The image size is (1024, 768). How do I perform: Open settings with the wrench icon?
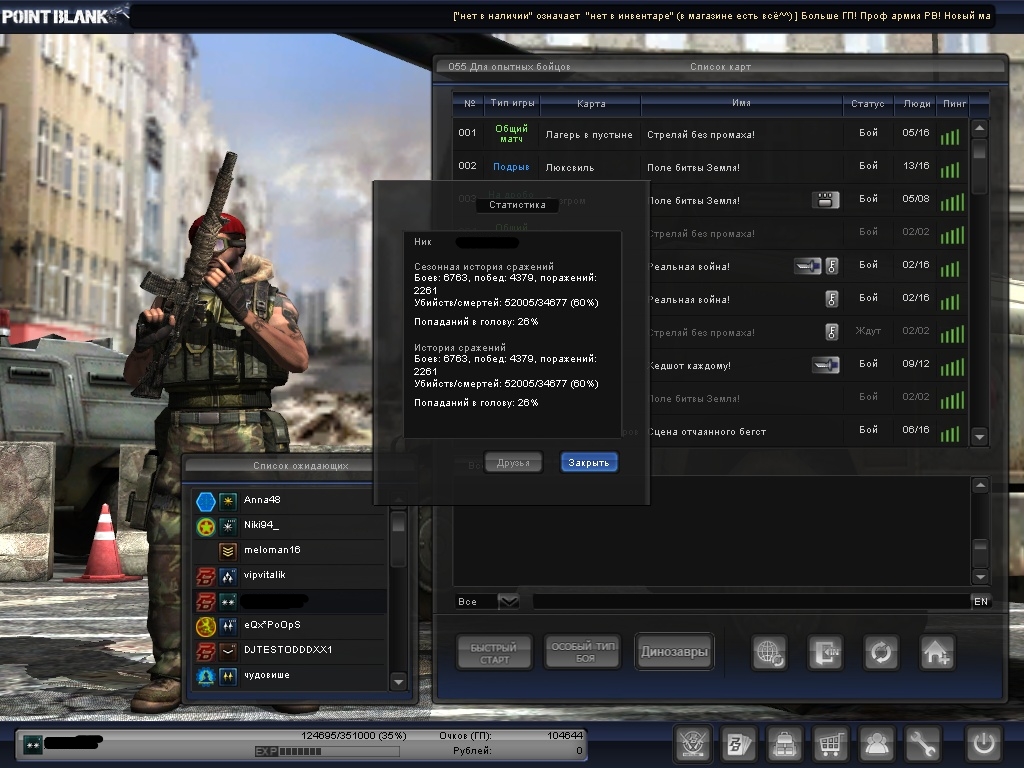coord(922,744)
